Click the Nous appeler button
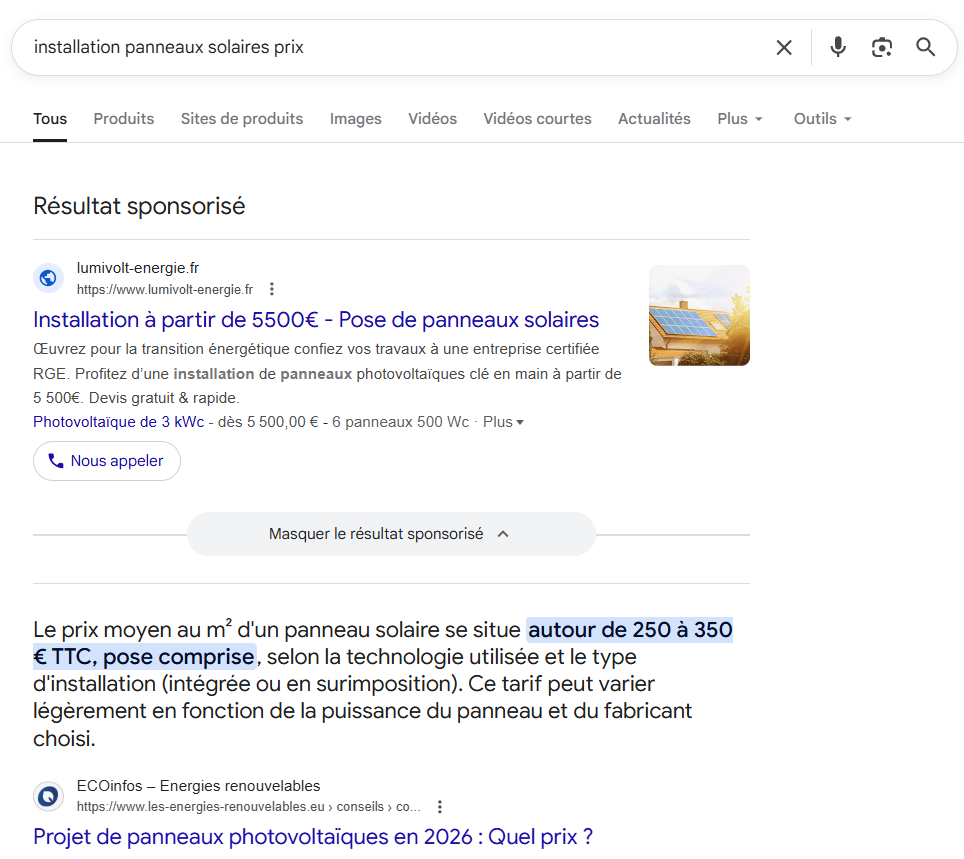 (x=106, y=461)
